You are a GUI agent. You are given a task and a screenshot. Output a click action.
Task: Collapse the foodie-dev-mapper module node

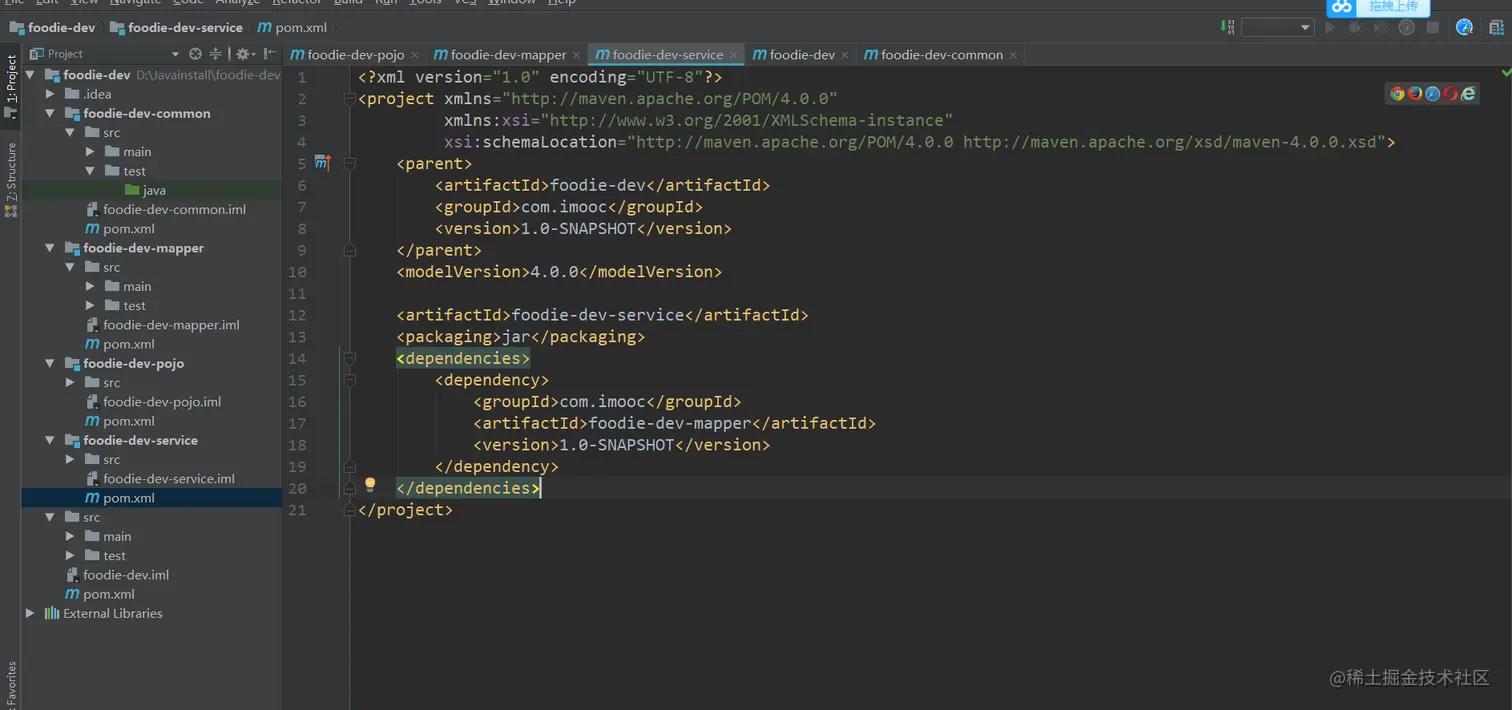click(x=50, y=248)
